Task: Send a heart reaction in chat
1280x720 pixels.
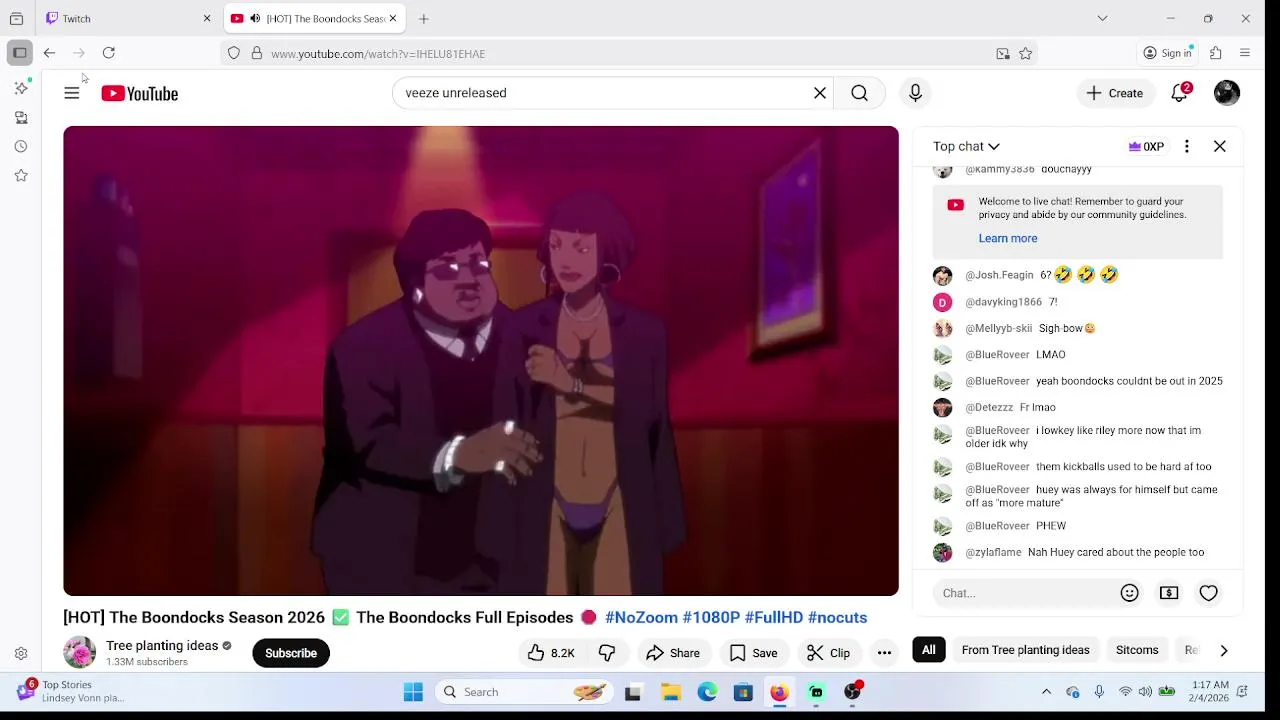Action: click(x=1209, y=593)
